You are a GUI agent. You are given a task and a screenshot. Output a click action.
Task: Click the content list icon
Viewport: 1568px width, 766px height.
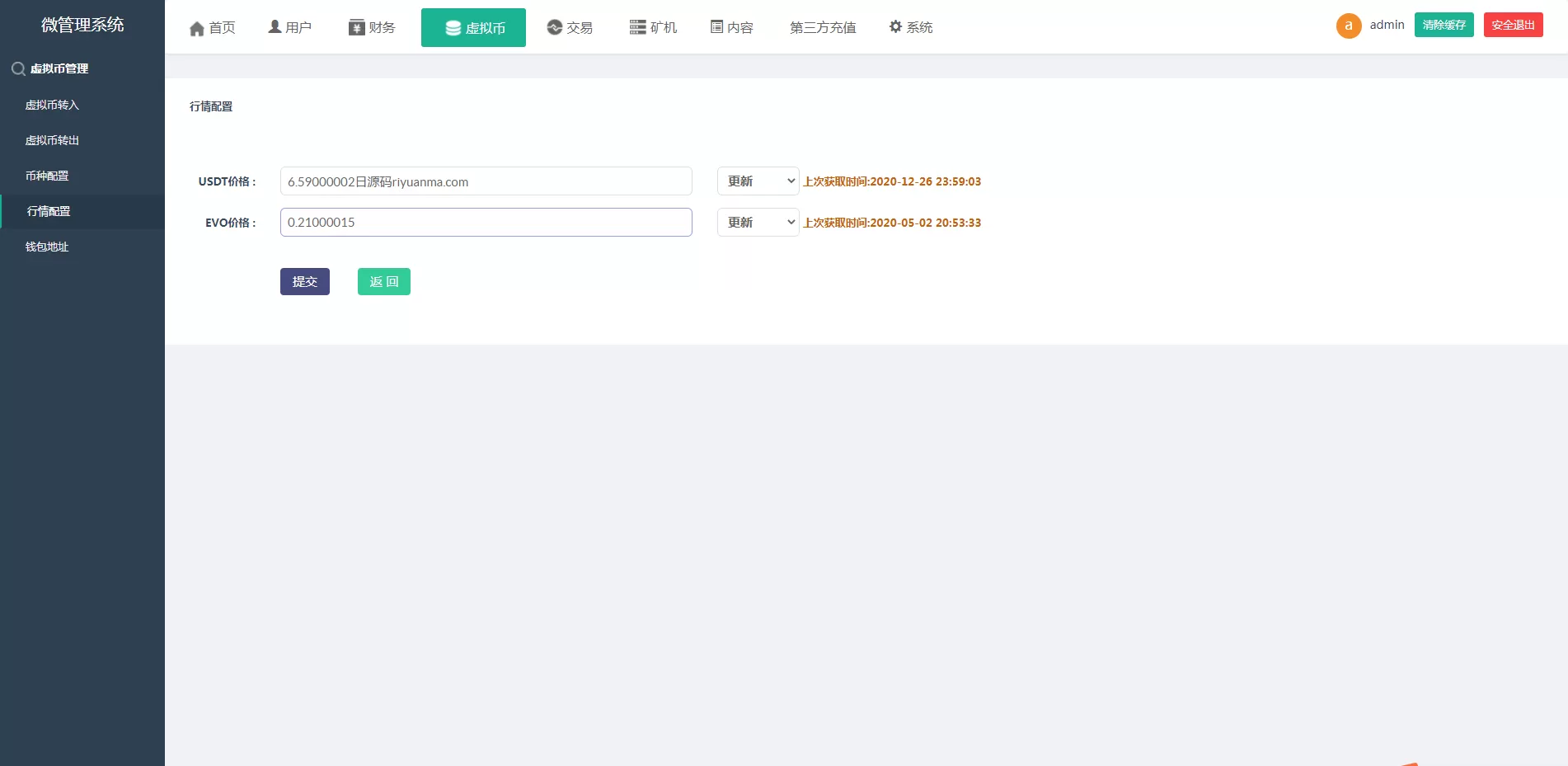[x=716, y=27]
